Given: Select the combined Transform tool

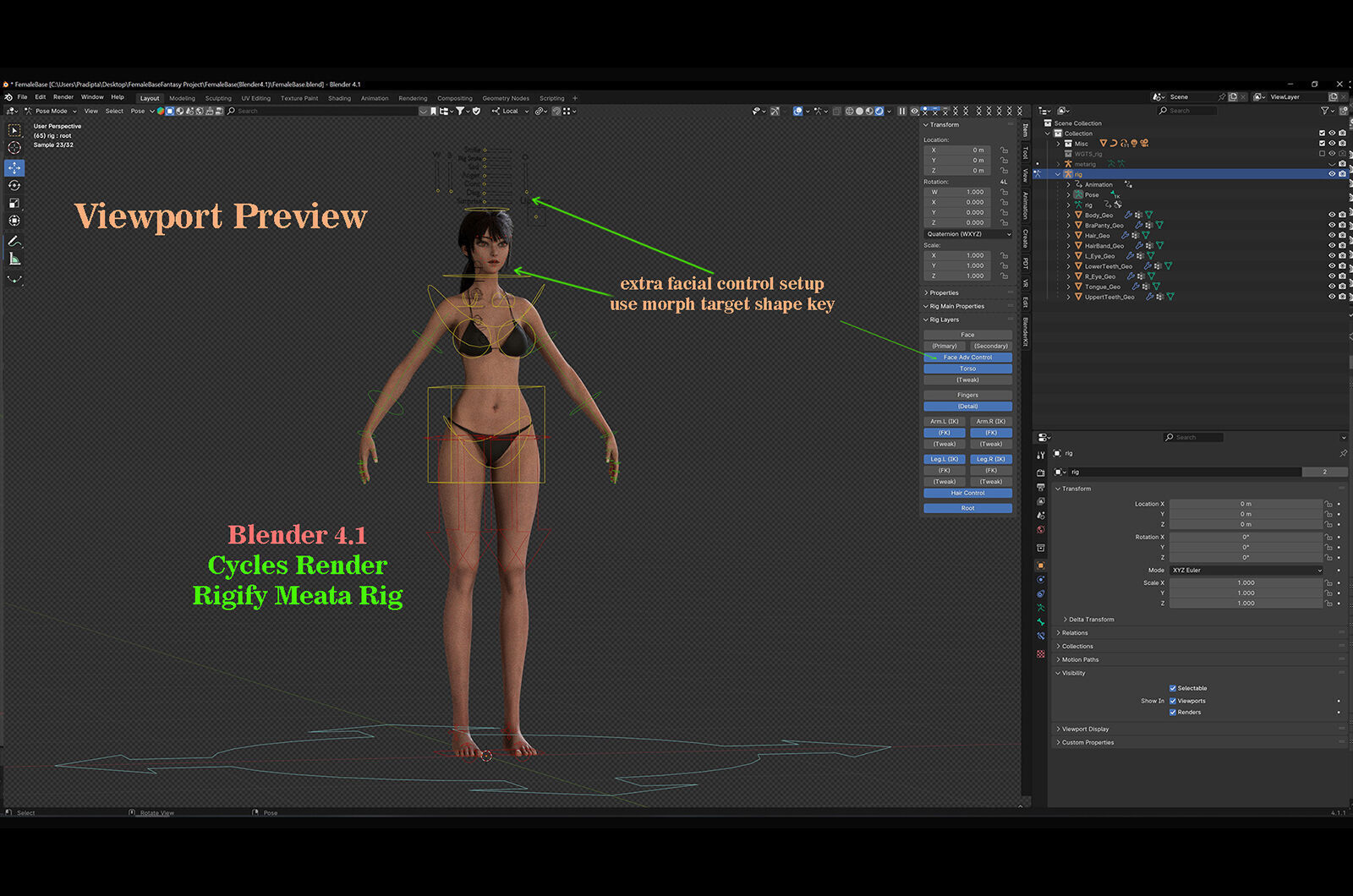Looking at the screenshot, I should point(14,221).
